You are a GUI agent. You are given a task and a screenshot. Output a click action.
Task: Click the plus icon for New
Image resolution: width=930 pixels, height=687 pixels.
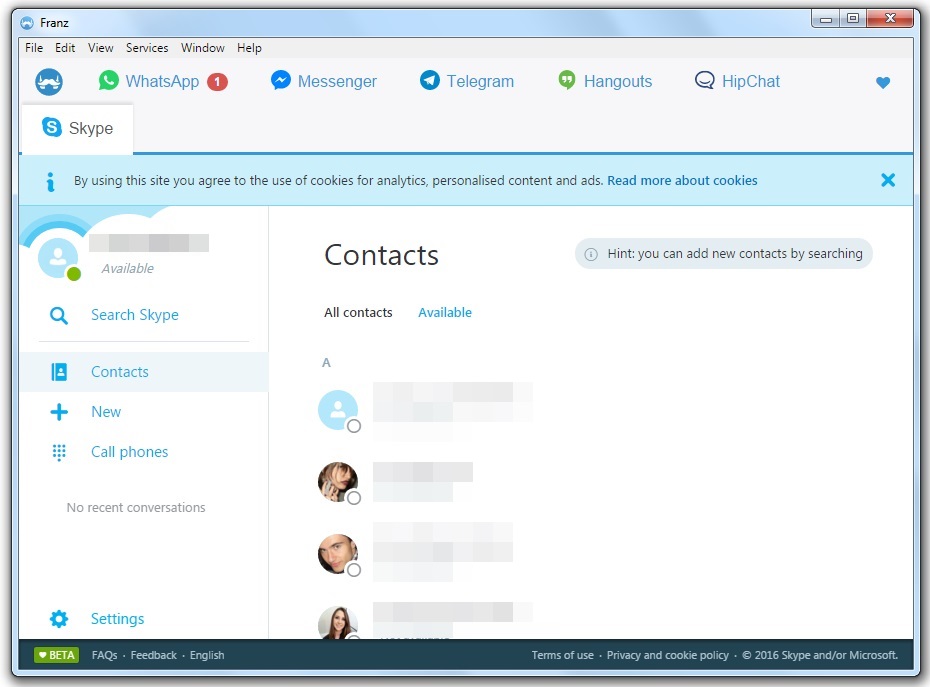click(x=59, y=412)
